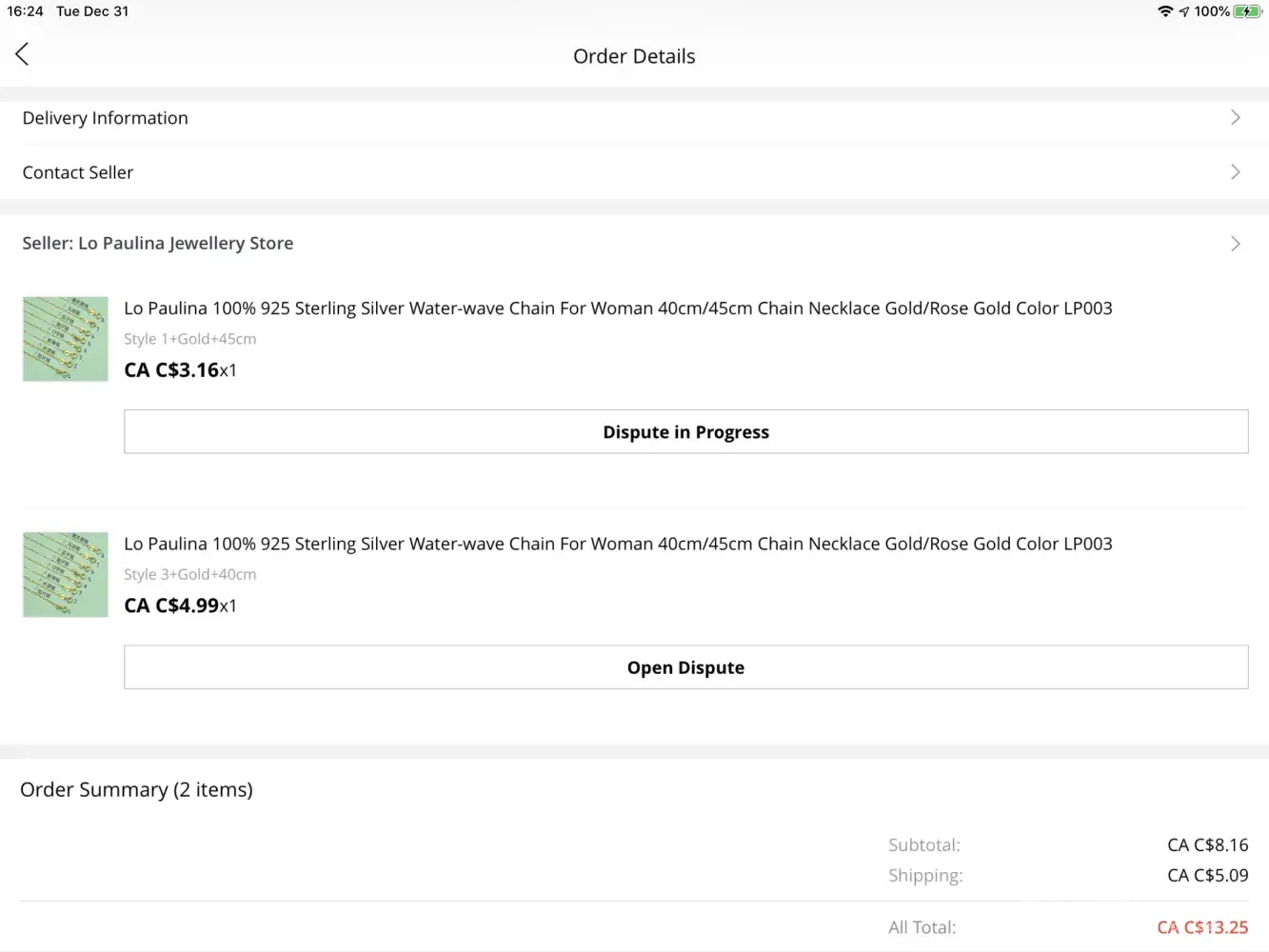1269x952 pixels.
Task: Expand Contact Seller chevron
Action: (1235, 172)
